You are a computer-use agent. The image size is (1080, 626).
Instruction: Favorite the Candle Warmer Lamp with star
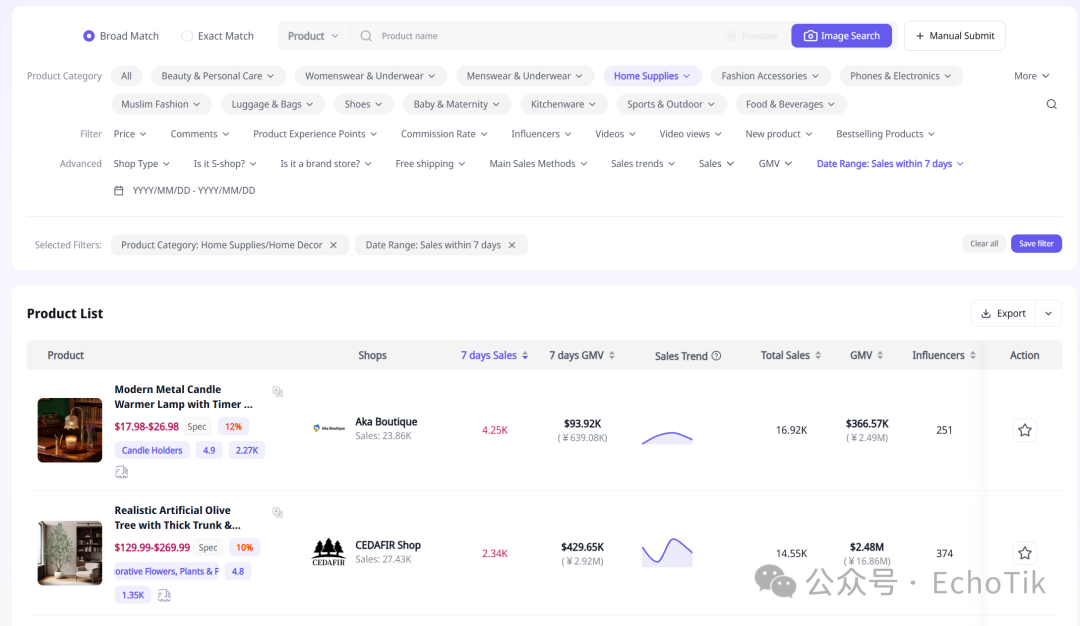(1025, 430)
